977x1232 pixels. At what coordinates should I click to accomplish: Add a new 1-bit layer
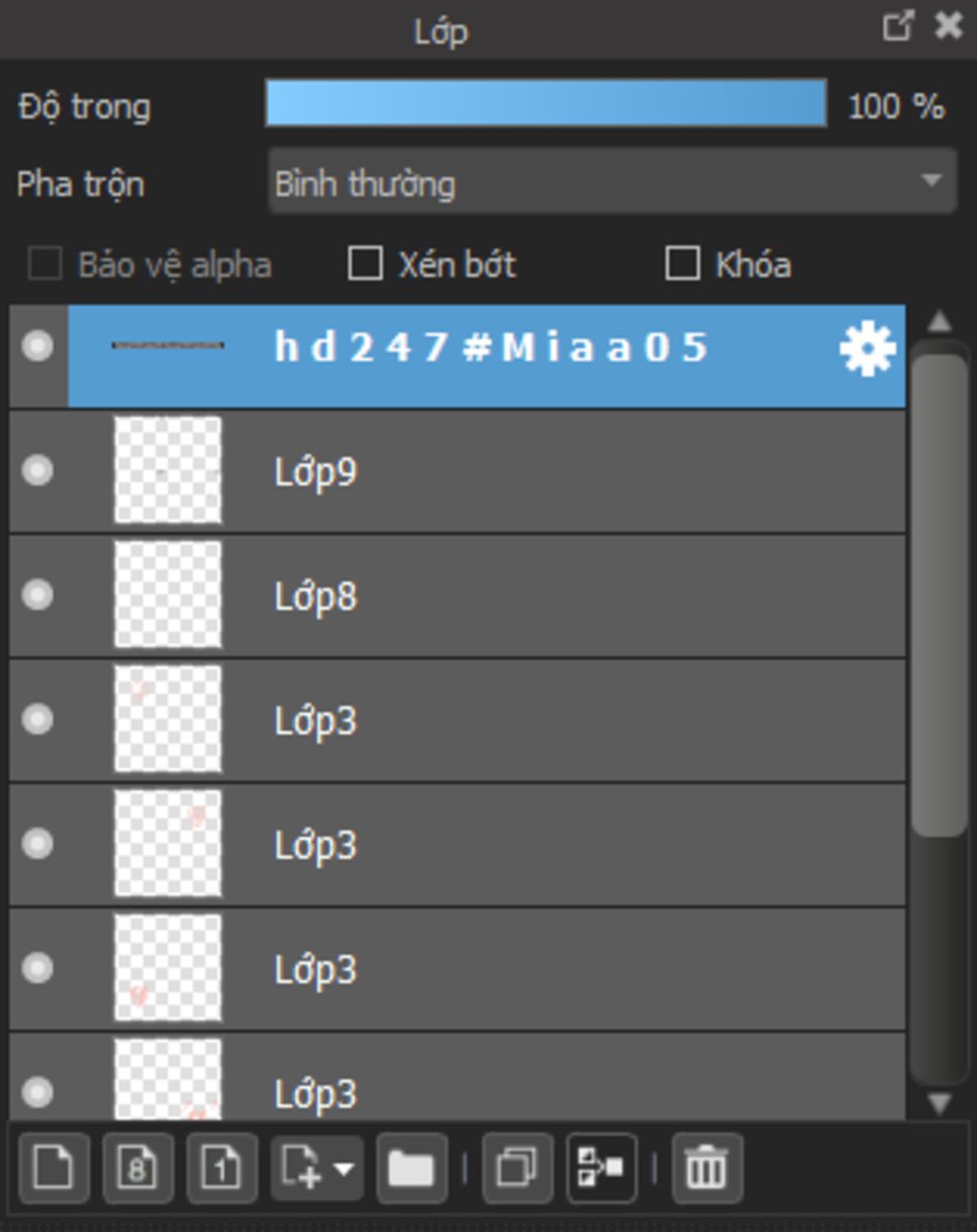[x=221, y=1168]
